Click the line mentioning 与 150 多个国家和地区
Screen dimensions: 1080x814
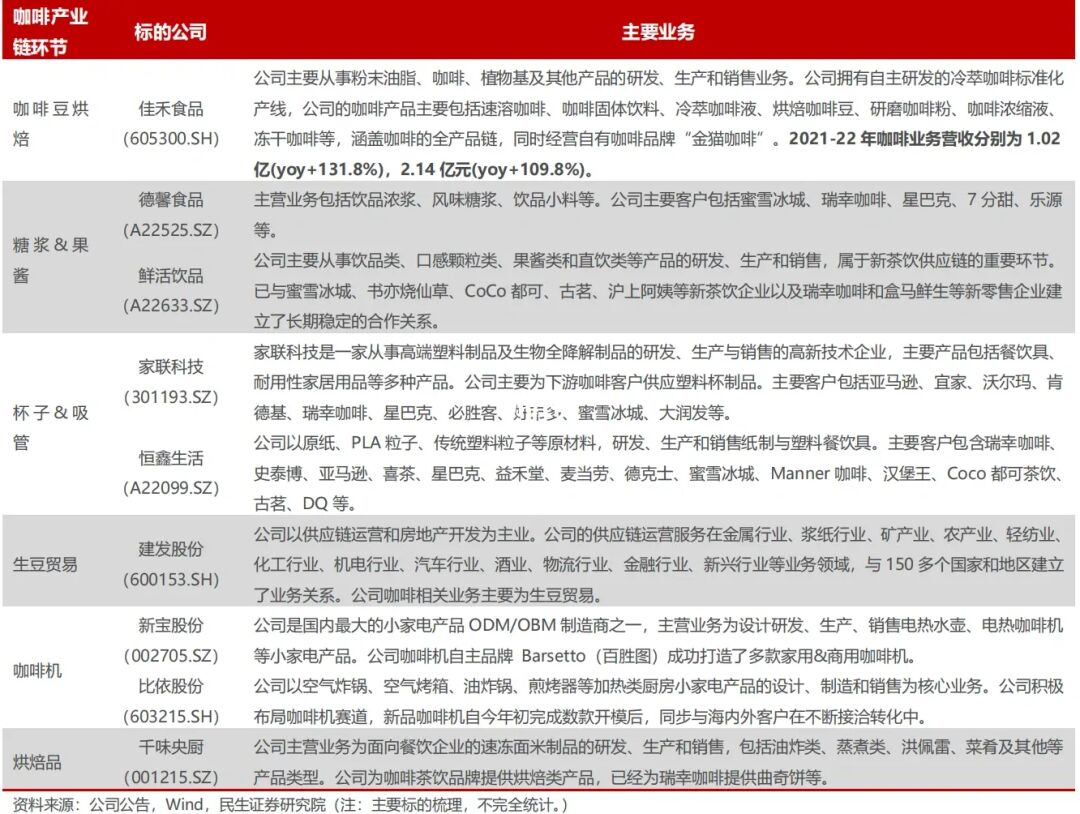click(658, 564)
